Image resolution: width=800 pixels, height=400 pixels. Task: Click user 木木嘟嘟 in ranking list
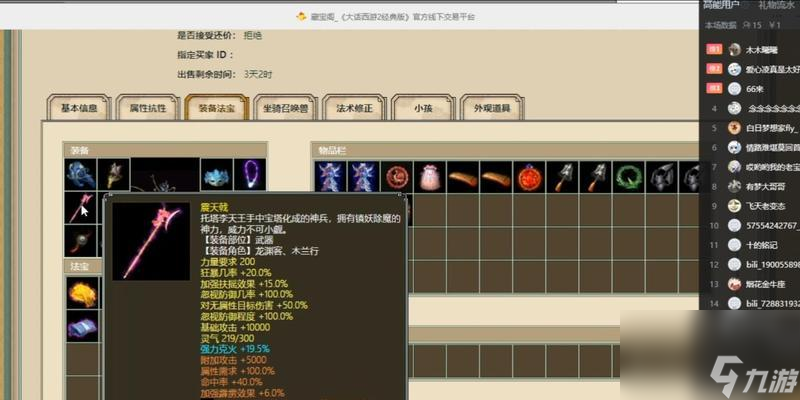(x=762, y=50)
